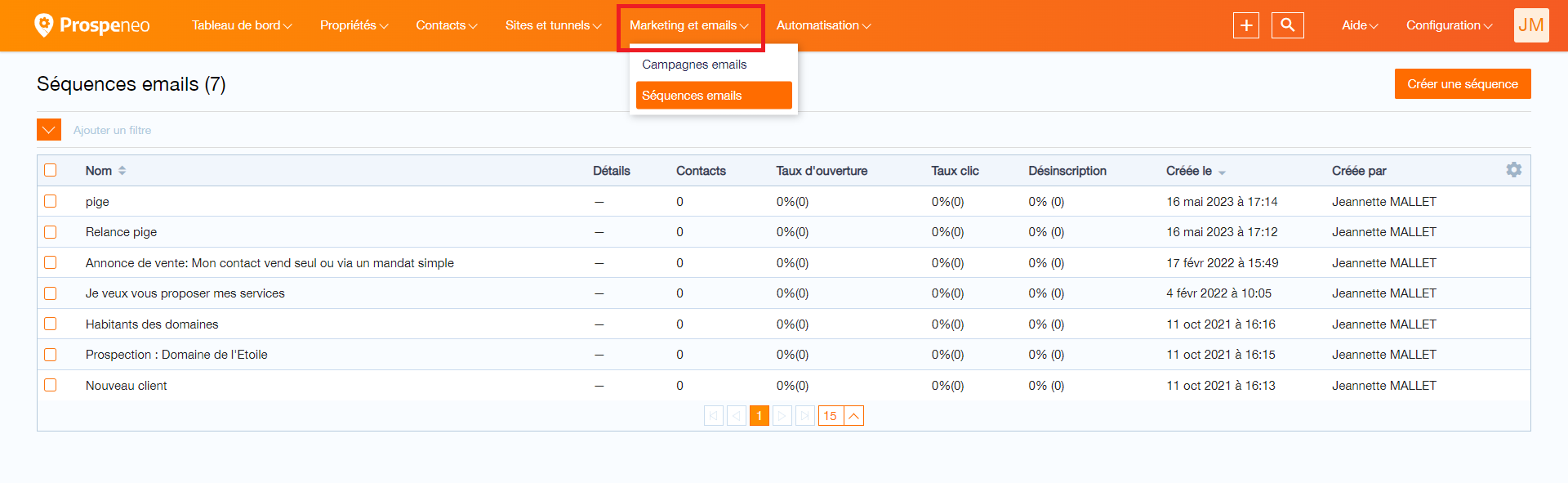Click the Détails column header

pyautogui.click(x=612, y=171)
